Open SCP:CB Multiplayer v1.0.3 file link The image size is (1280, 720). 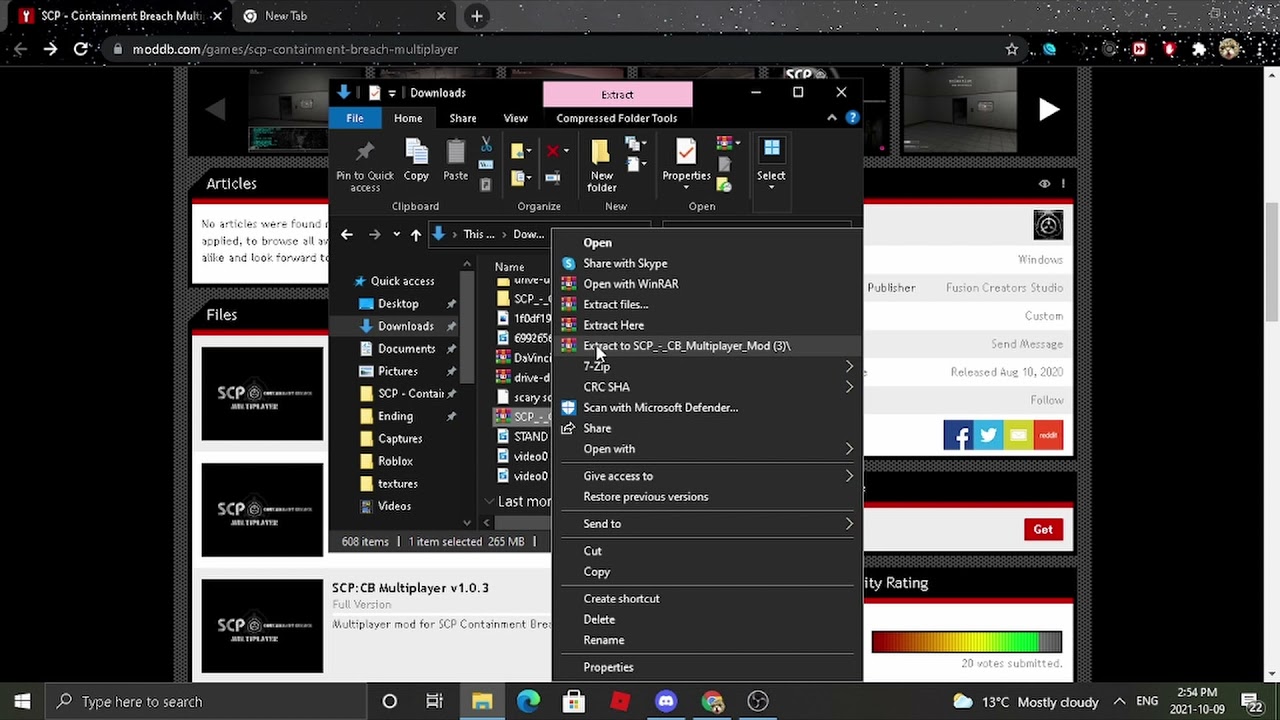411,588
